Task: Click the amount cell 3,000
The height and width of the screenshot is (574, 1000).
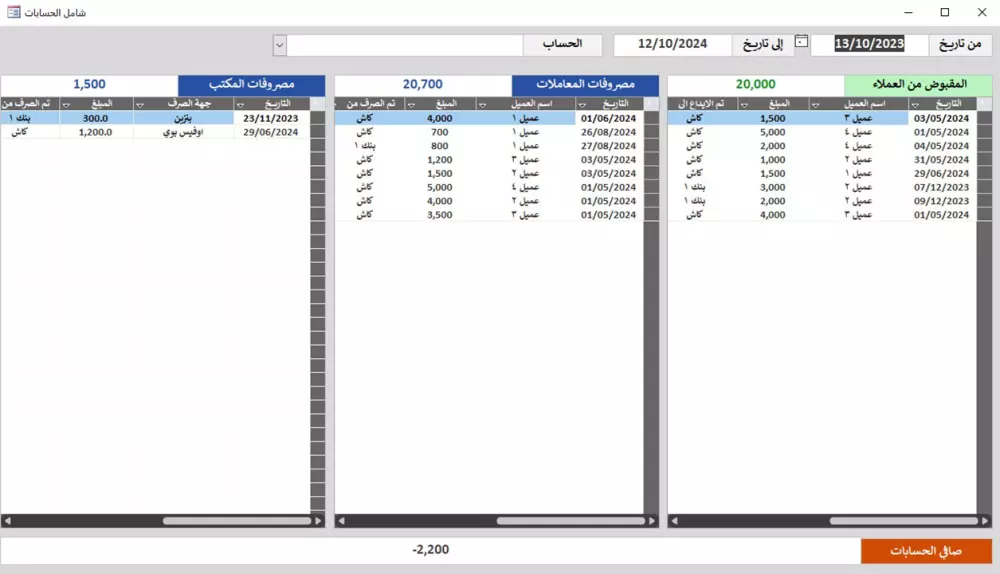Action: tap(773, 187)
